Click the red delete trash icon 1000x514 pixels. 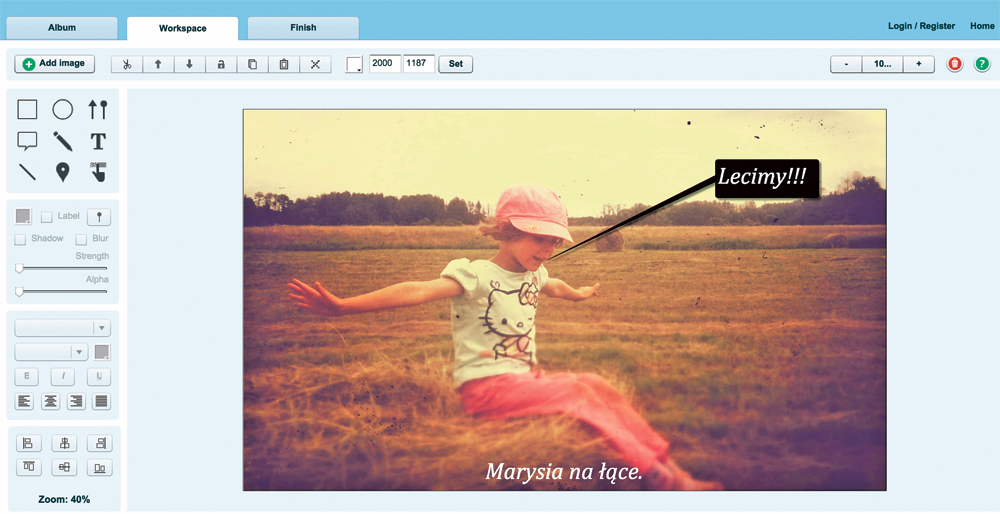(x=955, y=64)
